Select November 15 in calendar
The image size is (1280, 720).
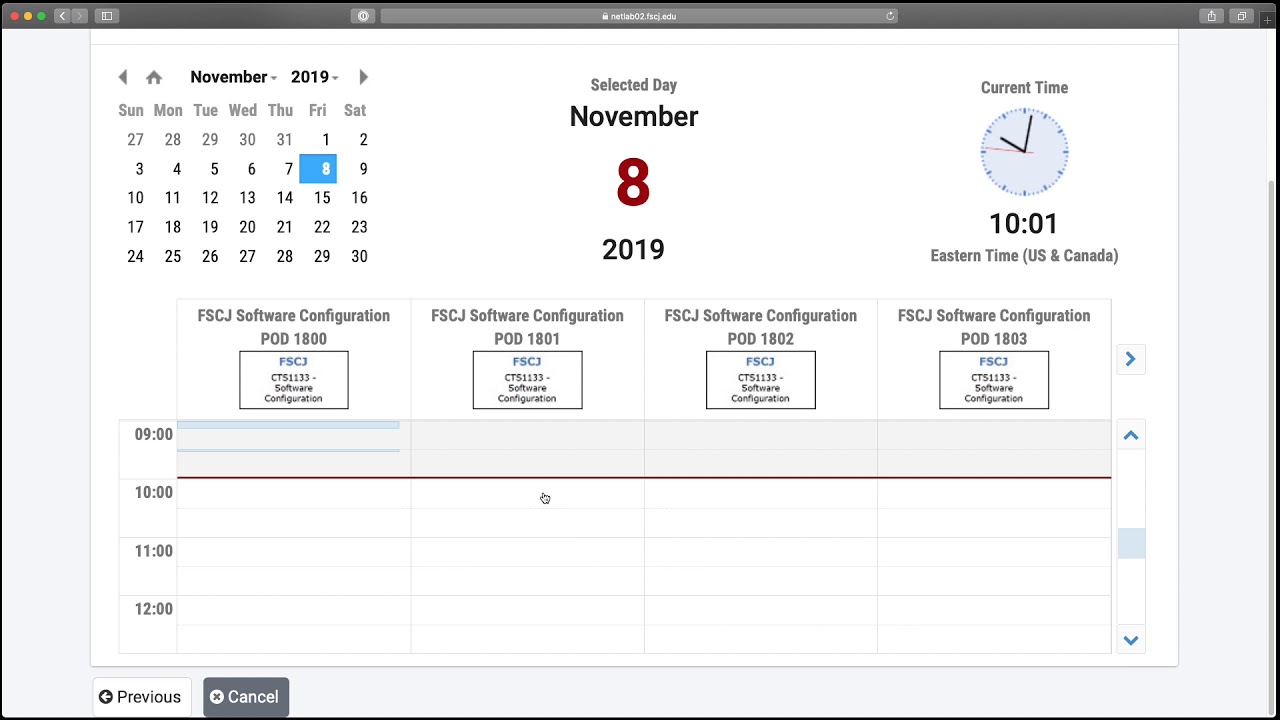click(322, 198)
